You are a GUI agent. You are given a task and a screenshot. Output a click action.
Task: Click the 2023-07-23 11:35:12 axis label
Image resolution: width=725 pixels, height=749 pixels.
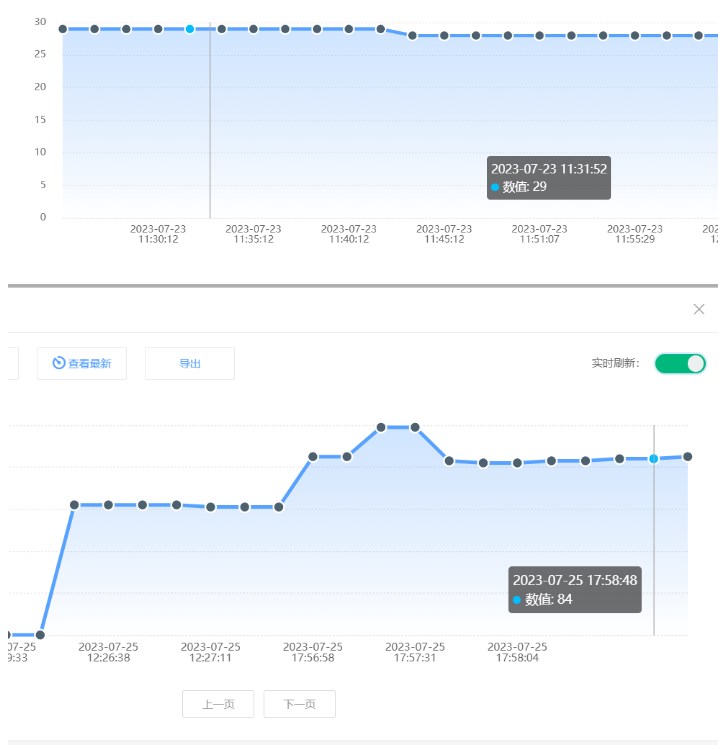[253, 234]
